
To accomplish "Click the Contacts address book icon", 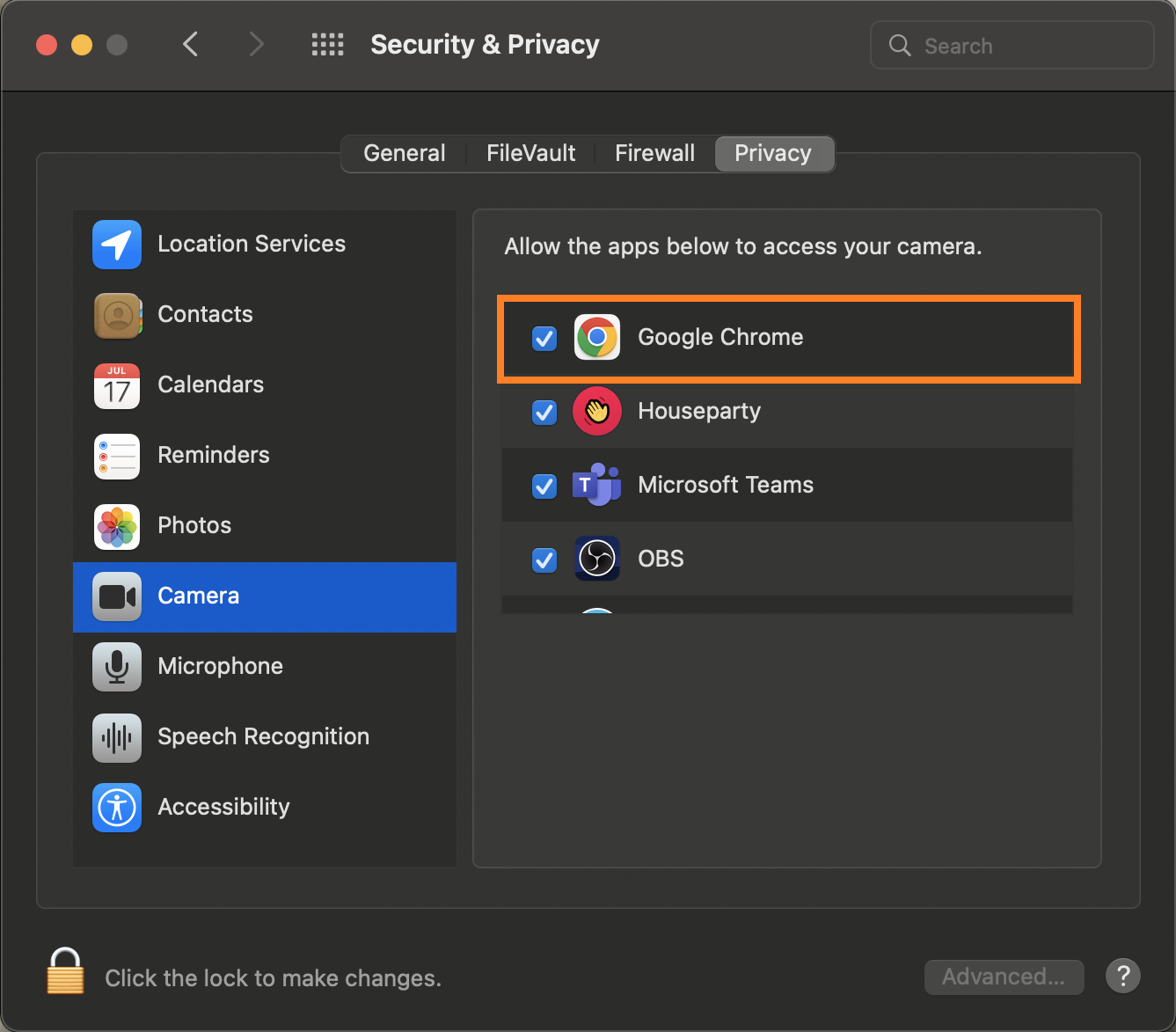I will pyautogui.click(x=117, y=315).
